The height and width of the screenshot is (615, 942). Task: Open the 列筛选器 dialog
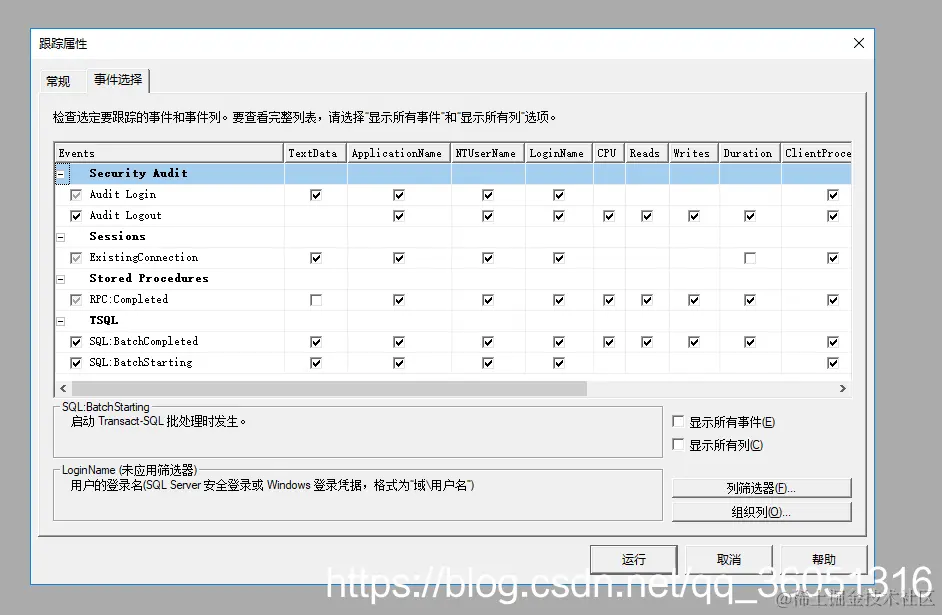coord(762,488)
